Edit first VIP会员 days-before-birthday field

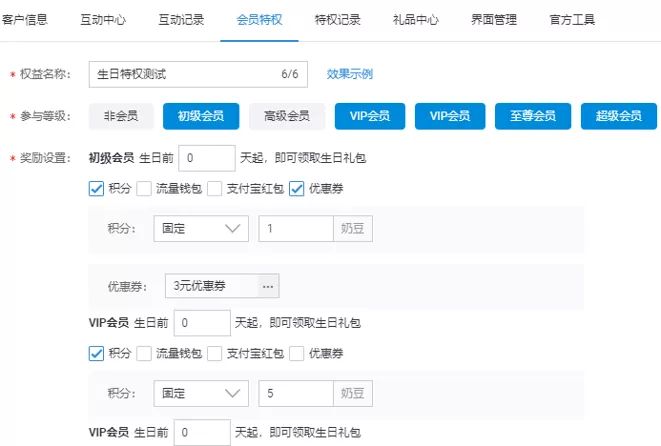[x=202, y=323]
